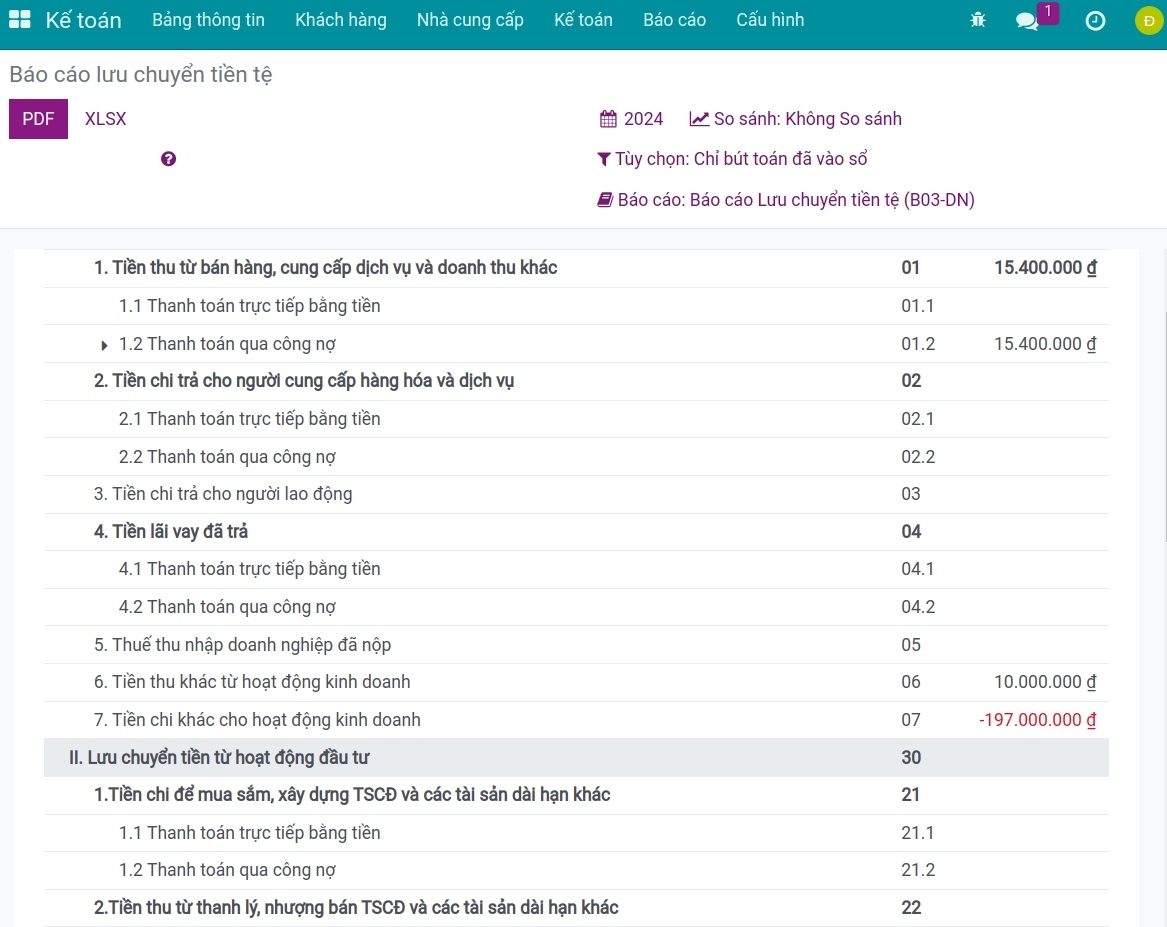Screen dimensions: 1167x927
Task: Click the 10.000.000 ₫ amount on line 06
Action: 1045,682
